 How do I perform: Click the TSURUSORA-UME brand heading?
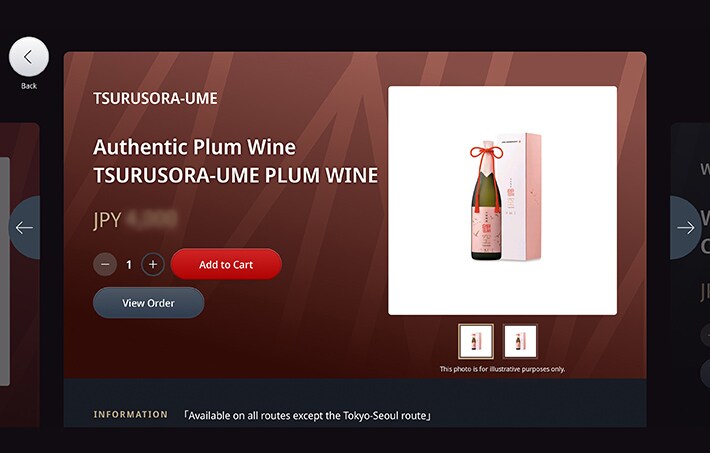tap(155, 98)
